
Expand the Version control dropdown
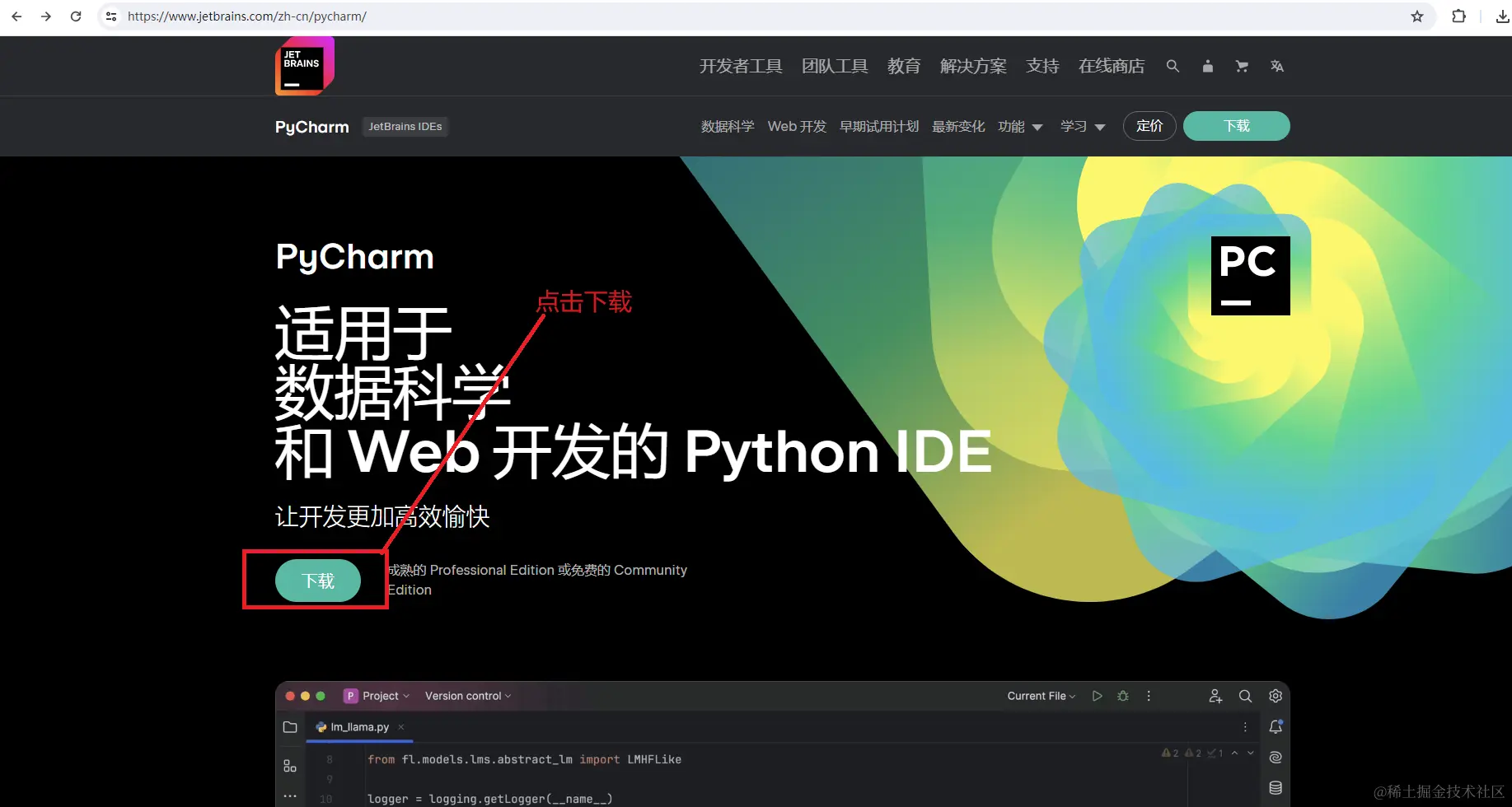(466, 696)
